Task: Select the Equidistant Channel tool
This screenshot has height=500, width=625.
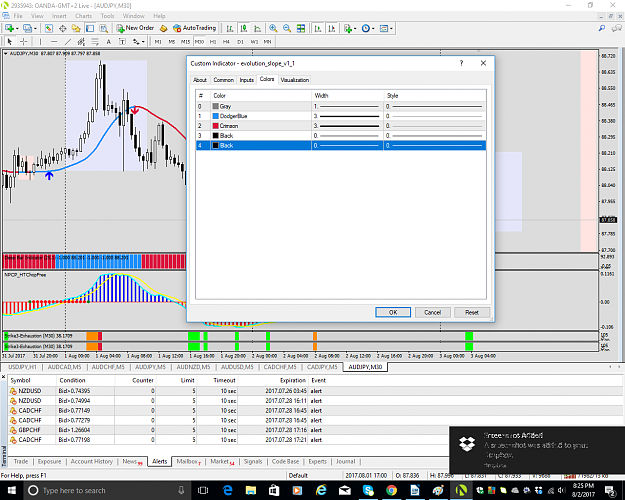Action: coord(81,41)
